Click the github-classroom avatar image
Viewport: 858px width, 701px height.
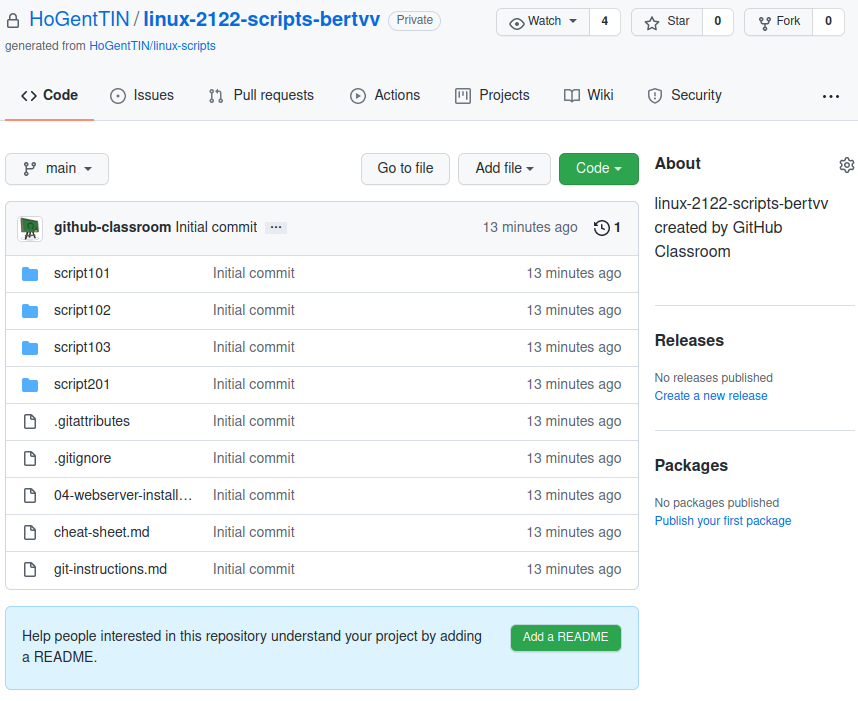coord(30,228)
